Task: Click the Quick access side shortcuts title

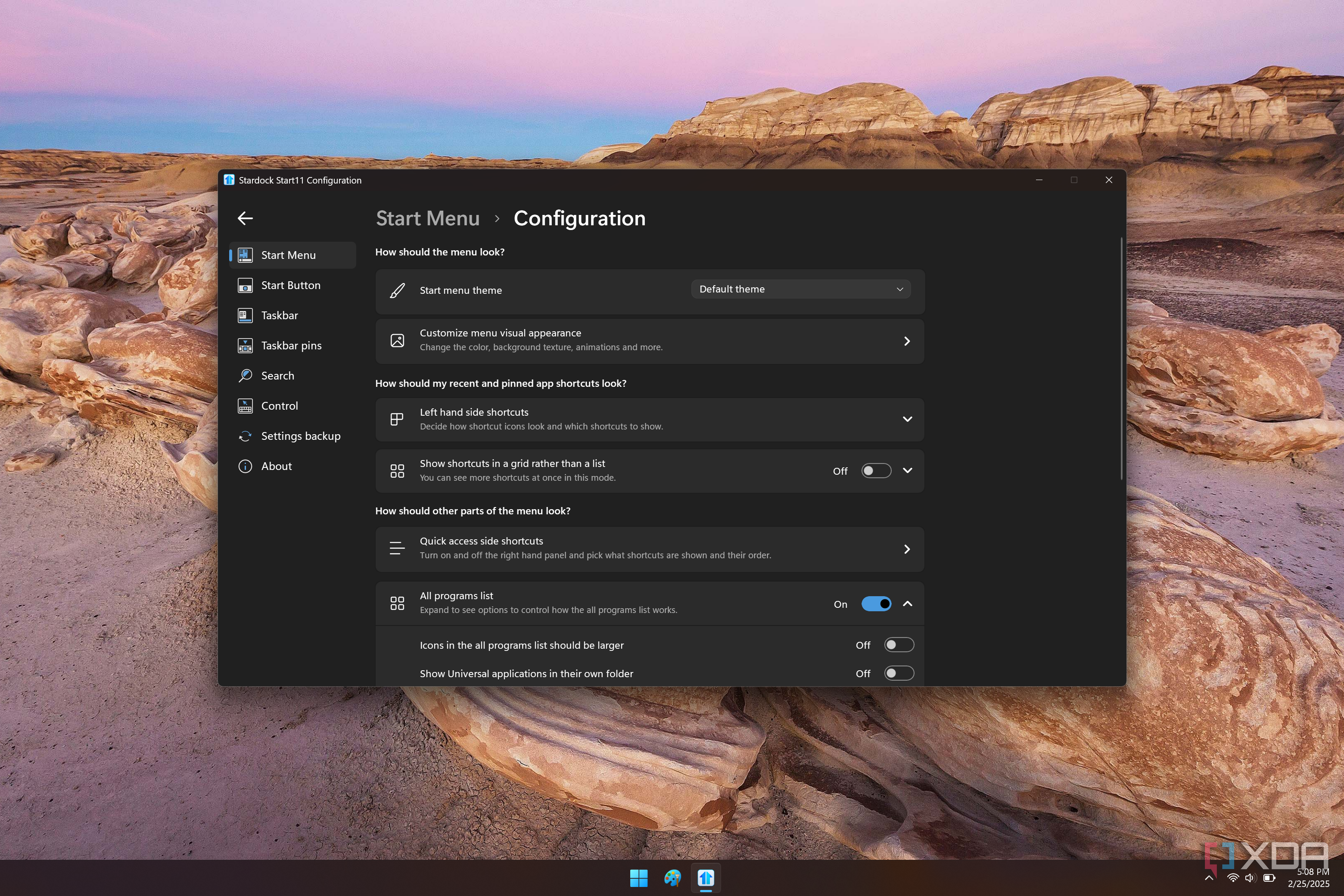Action: (x=481, y=541)
